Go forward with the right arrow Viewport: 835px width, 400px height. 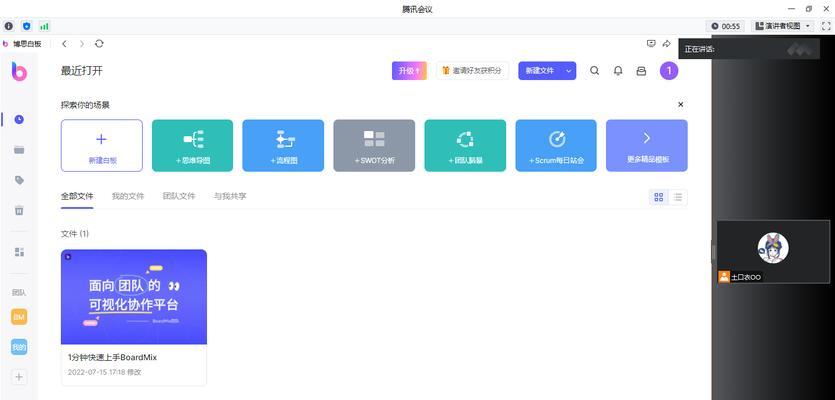pos(81,44)
